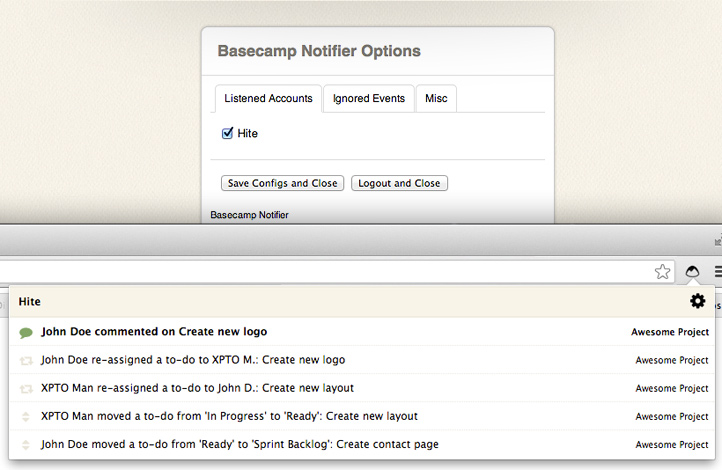Click move icon on 'In Progress' to 'Ready' row
This screenshot has width=722, height=470.
[26, 417]
